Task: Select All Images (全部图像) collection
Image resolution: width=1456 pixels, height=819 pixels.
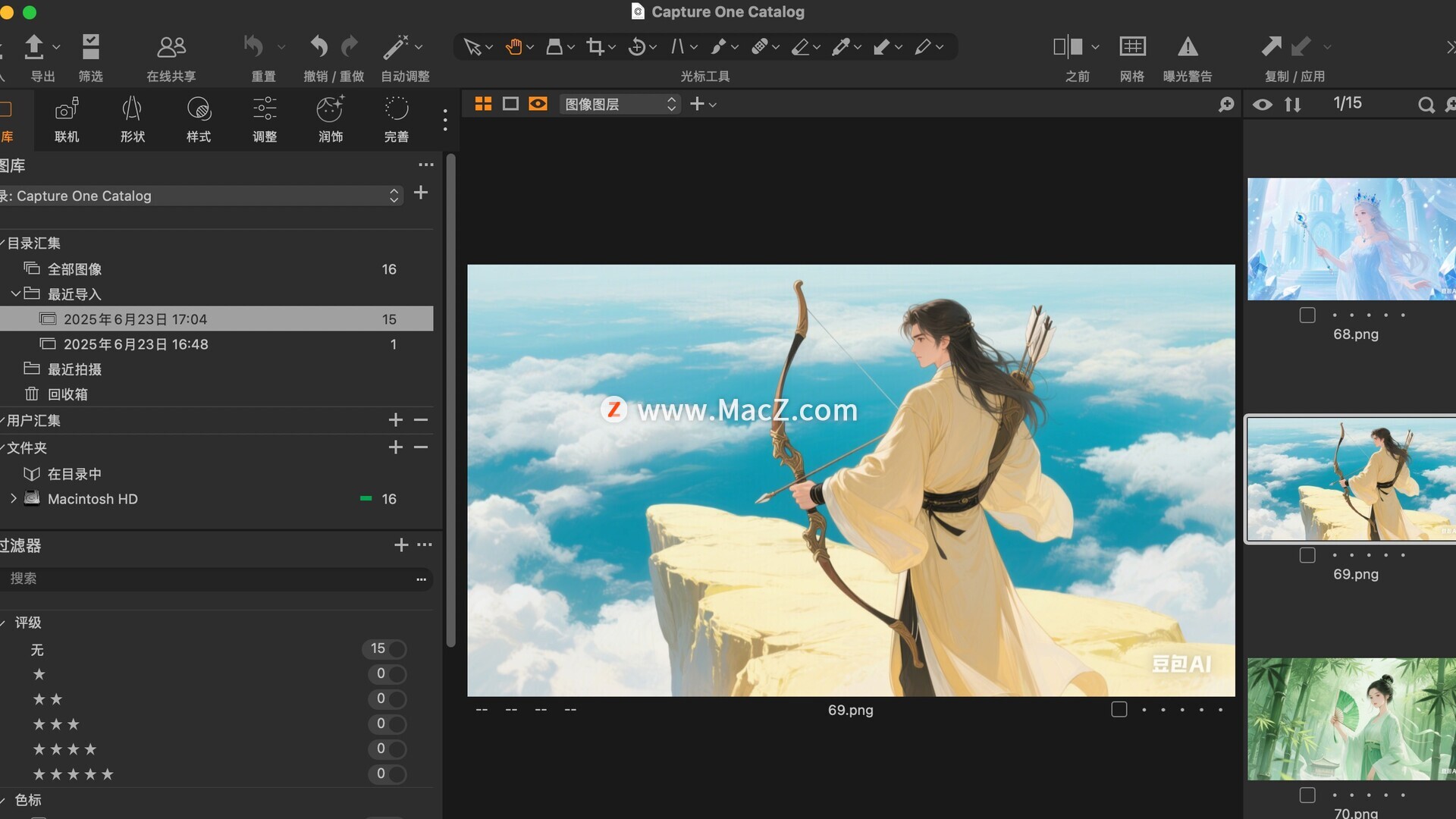Action: point(217,269)
